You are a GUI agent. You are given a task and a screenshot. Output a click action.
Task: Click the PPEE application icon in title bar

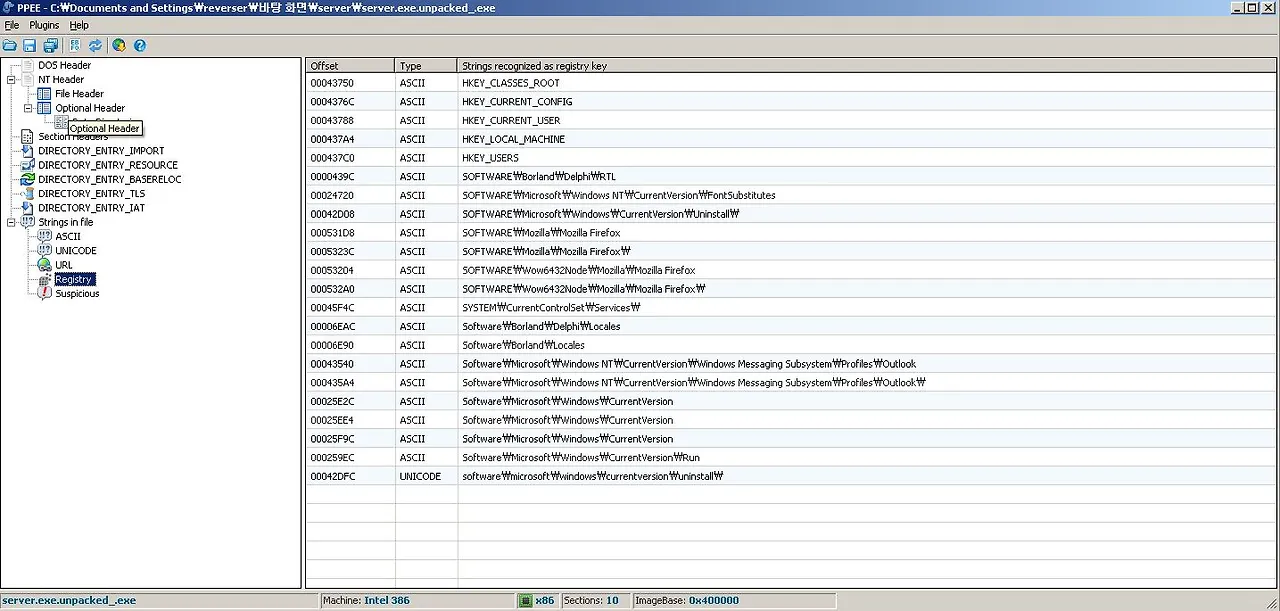pos(8,8)
